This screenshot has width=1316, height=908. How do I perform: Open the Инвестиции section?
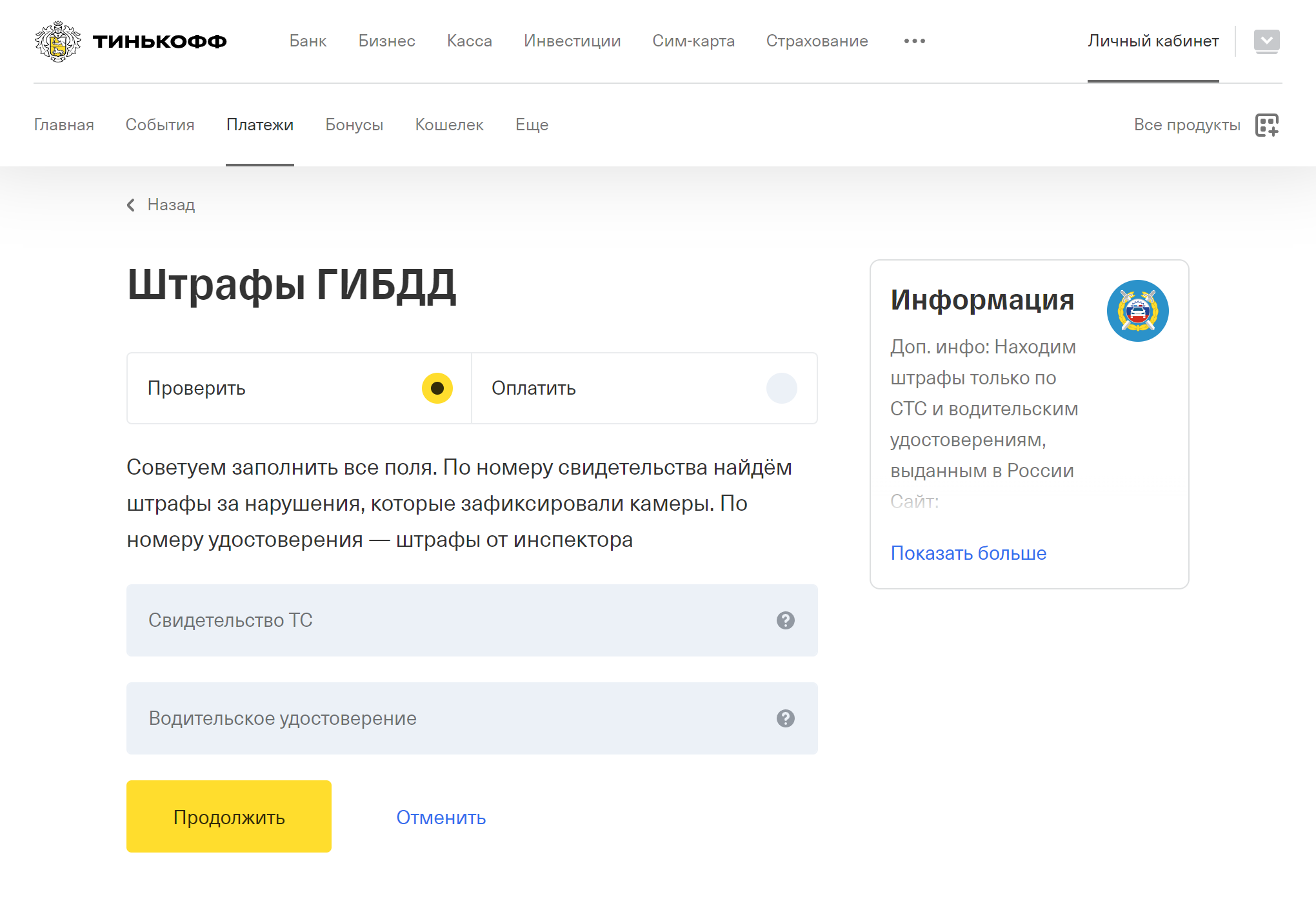coord(572,41)
